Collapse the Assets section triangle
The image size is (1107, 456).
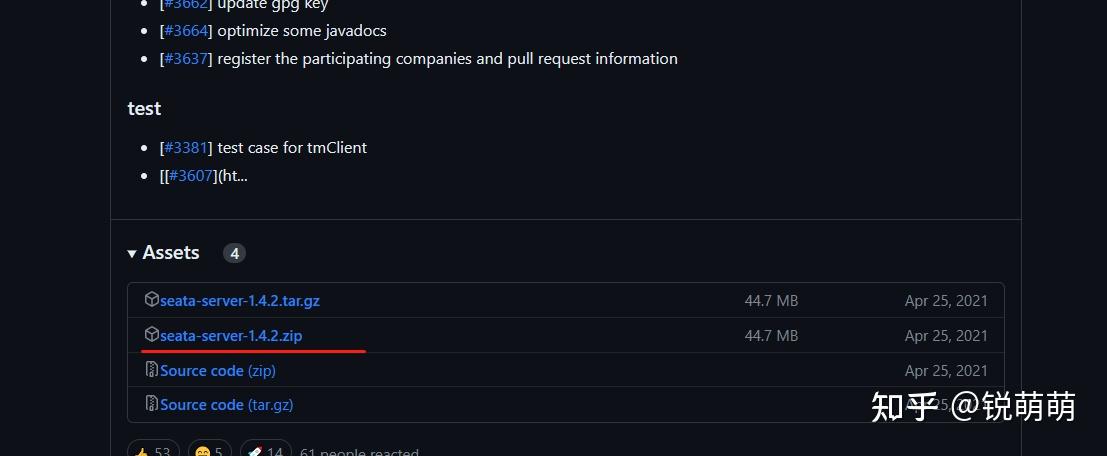point(132,254)
